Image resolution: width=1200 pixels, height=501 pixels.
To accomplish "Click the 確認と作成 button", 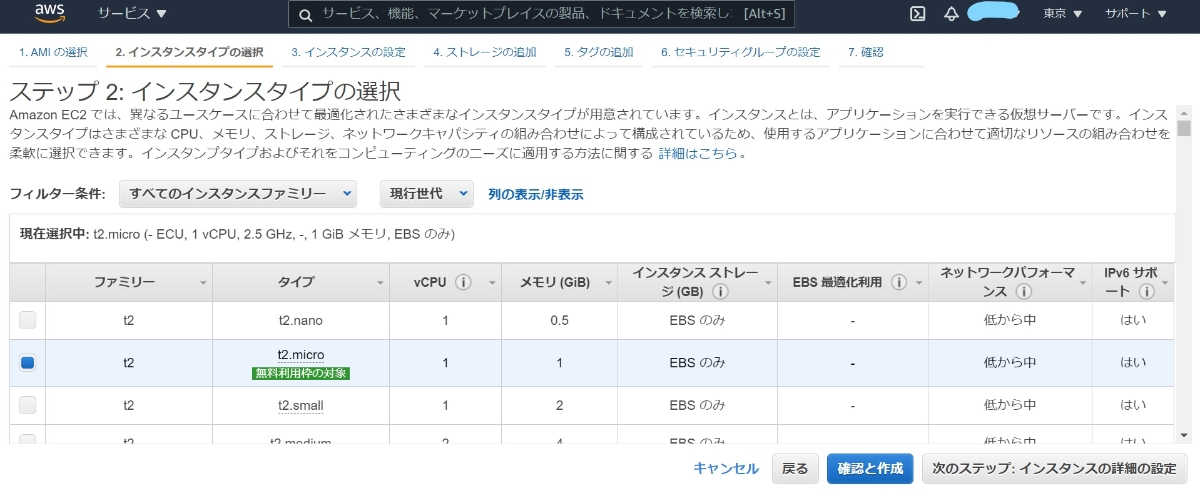I will pyautogui.click(x=870, y=468).
